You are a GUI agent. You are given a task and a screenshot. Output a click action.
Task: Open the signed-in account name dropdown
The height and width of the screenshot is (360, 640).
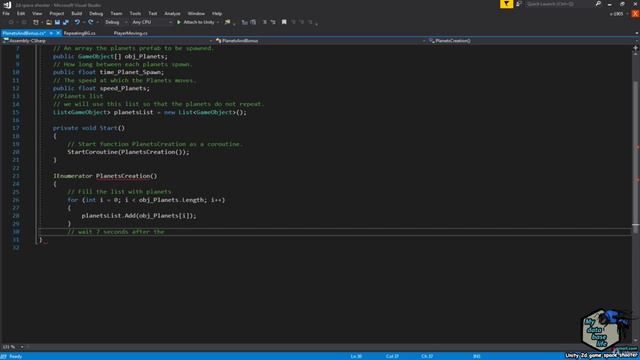(x=619, y=13)
